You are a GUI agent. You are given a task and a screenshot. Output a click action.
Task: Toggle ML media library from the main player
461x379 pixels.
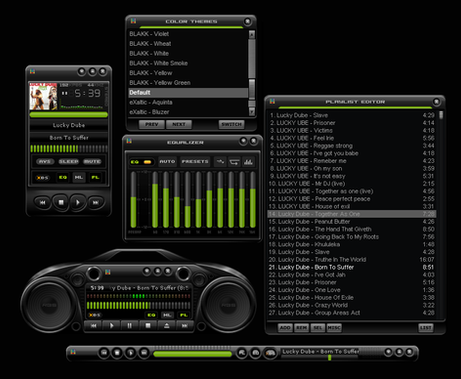pos(79,178)
